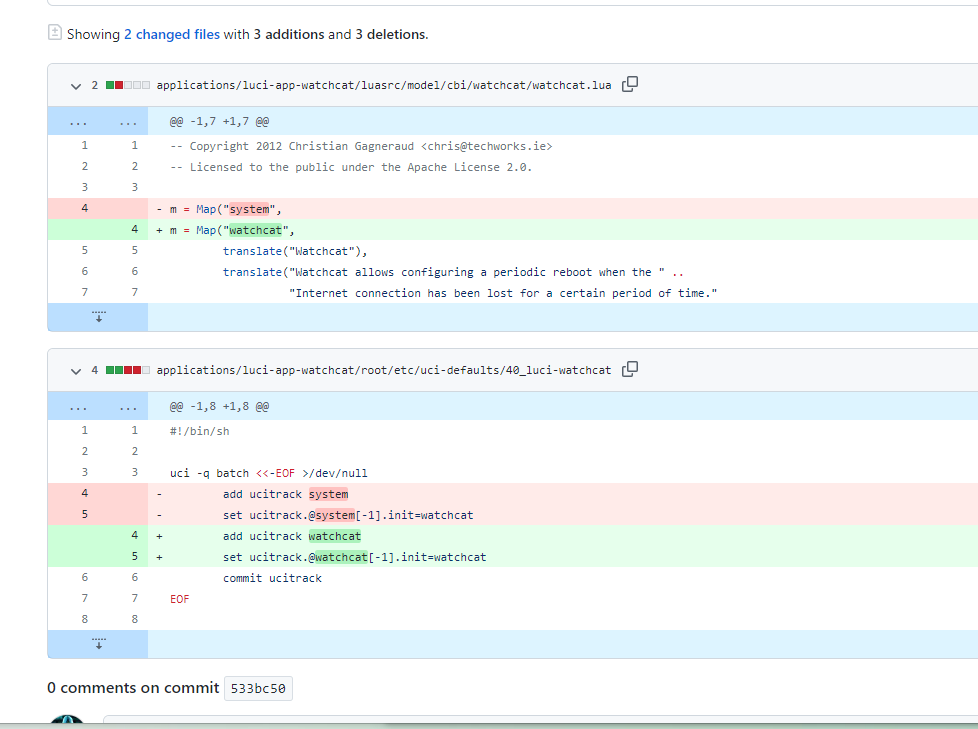This screenshot has width=978, height=729.
Task: Collapse the 40_luci-watchcat file diff
Action: coord(76,369)
